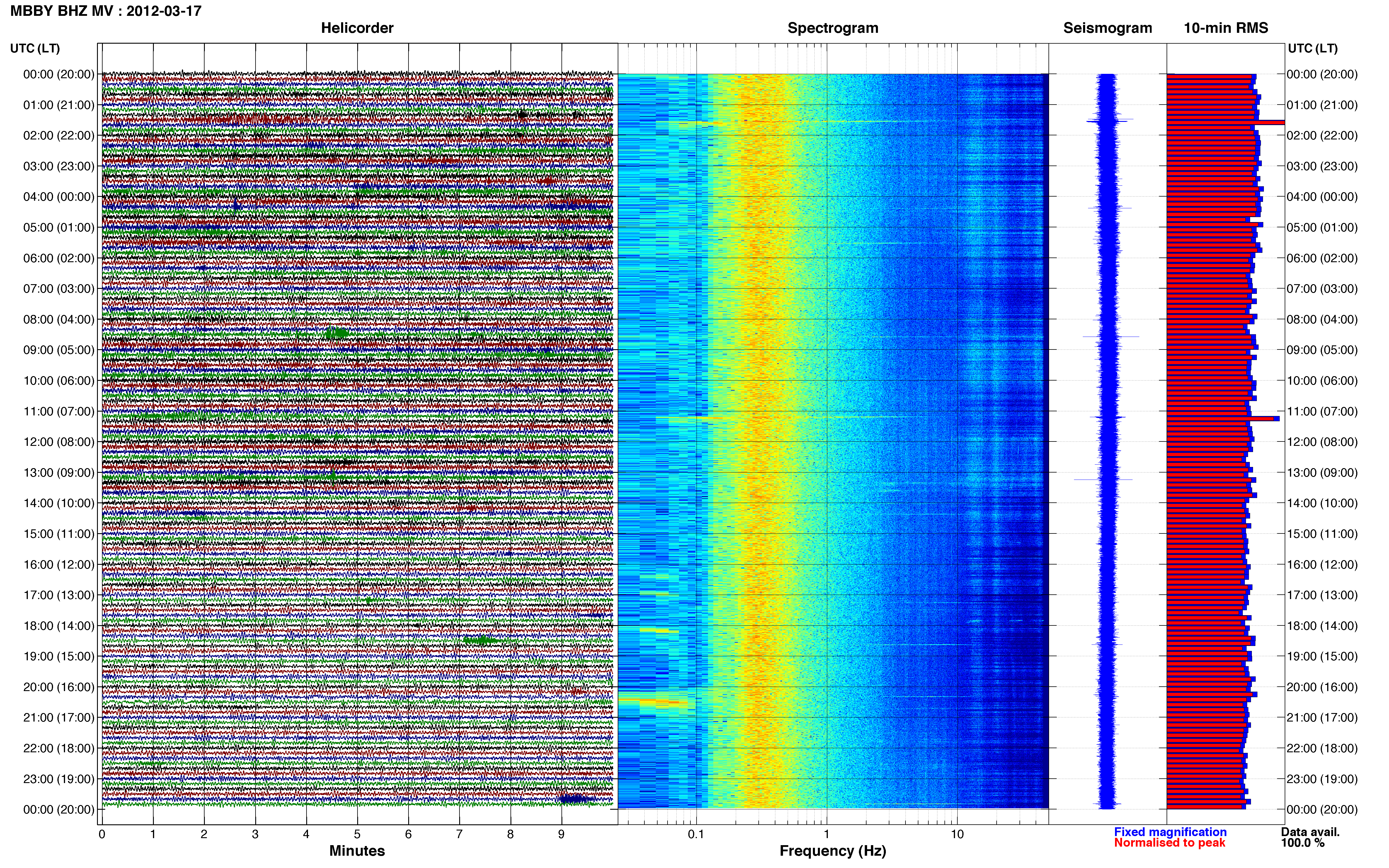This screenshot has width=1389, height=868.
Task: Click '04:00 (00:00)' on the left time axis
Action: coord(59,197)
